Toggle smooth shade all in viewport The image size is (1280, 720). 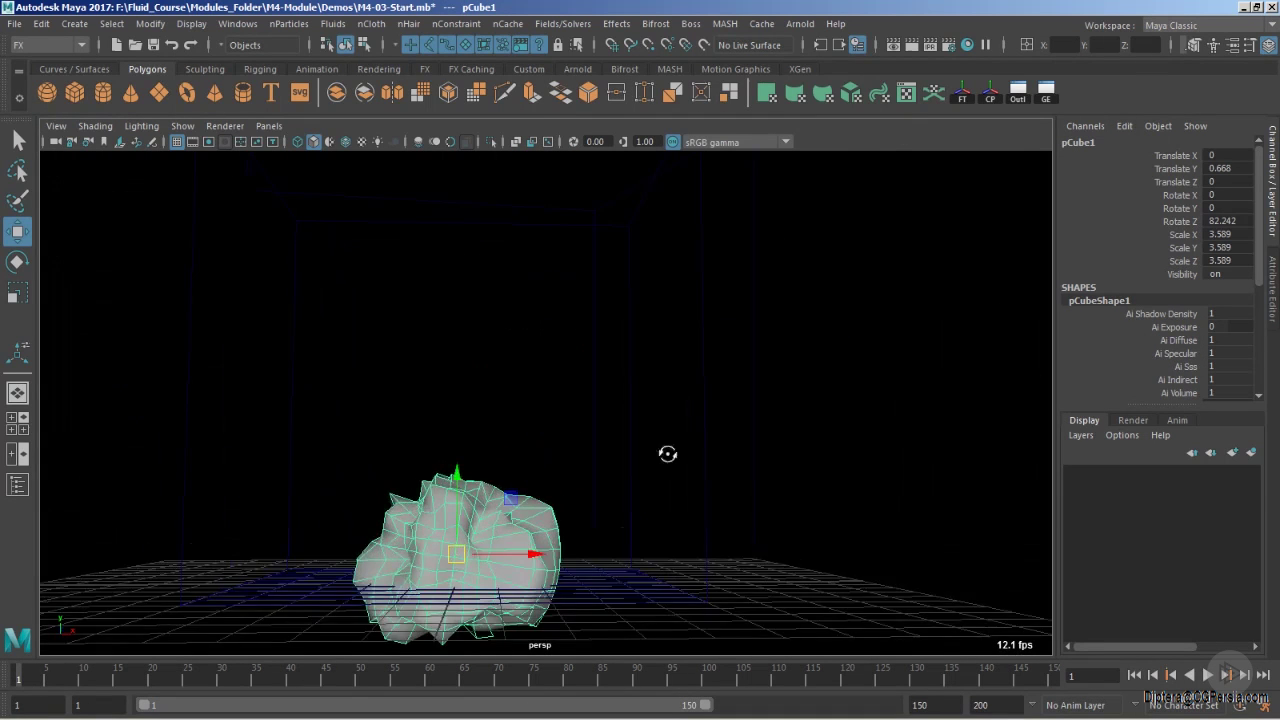click(x=313, y=142)
